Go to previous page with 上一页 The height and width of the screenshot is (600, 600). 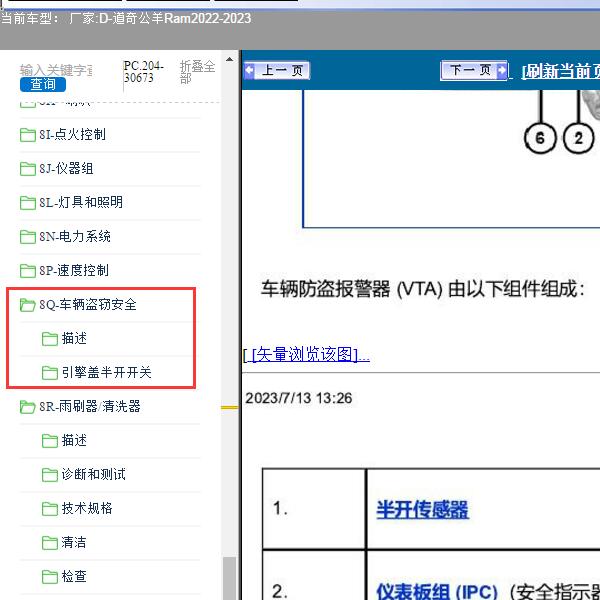(x=276, y=70)
